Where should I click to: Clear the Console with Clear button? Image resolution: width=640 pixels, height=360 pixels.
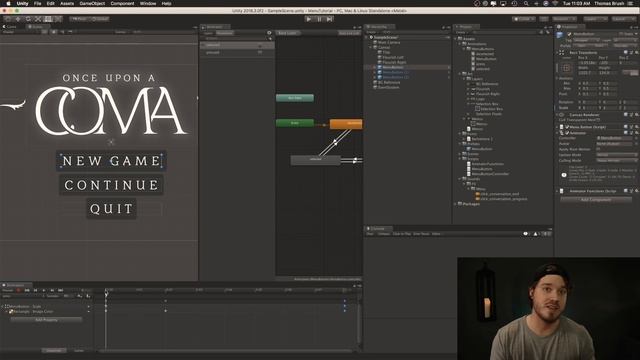click(370, 234)
